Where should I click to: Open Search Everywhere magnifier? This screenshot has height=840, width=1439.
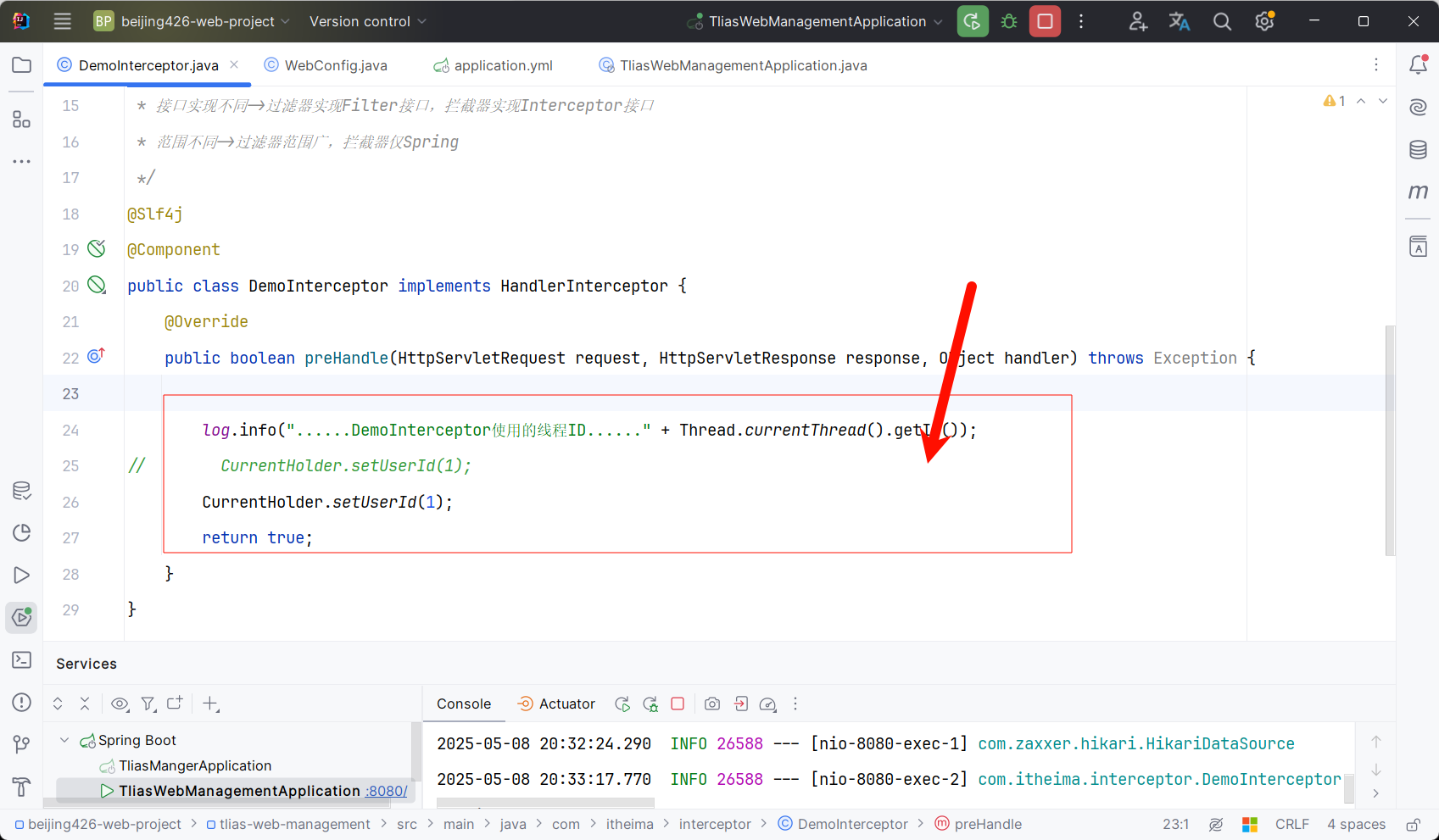coord(1222,21)
